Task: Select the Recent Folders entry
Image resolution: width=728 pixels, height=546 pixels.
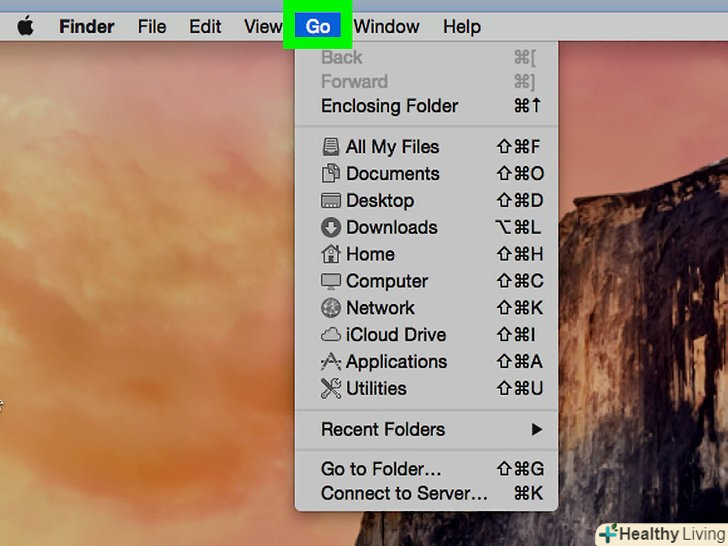Action: (x=426, y=429)
